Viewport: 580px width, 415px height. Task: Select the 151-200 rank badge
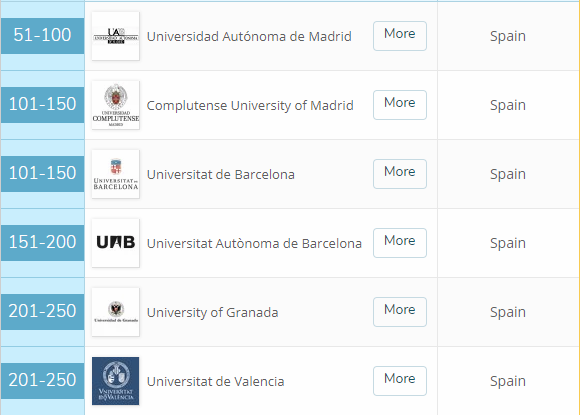click(43, 243)
